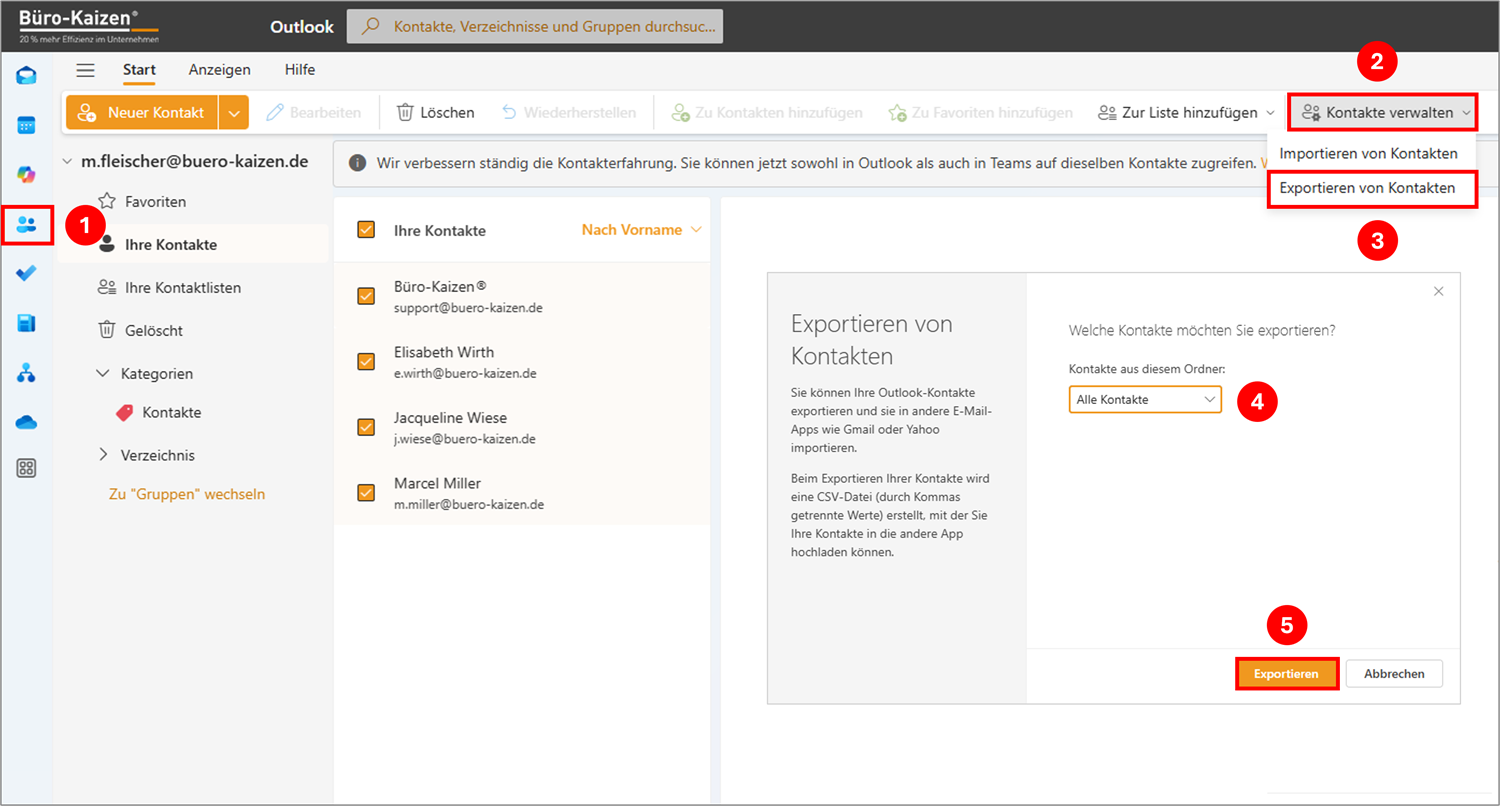Click Zu Favoriten hinzufügen
This screenshot has height=806, width=1500.
[981, 113]
